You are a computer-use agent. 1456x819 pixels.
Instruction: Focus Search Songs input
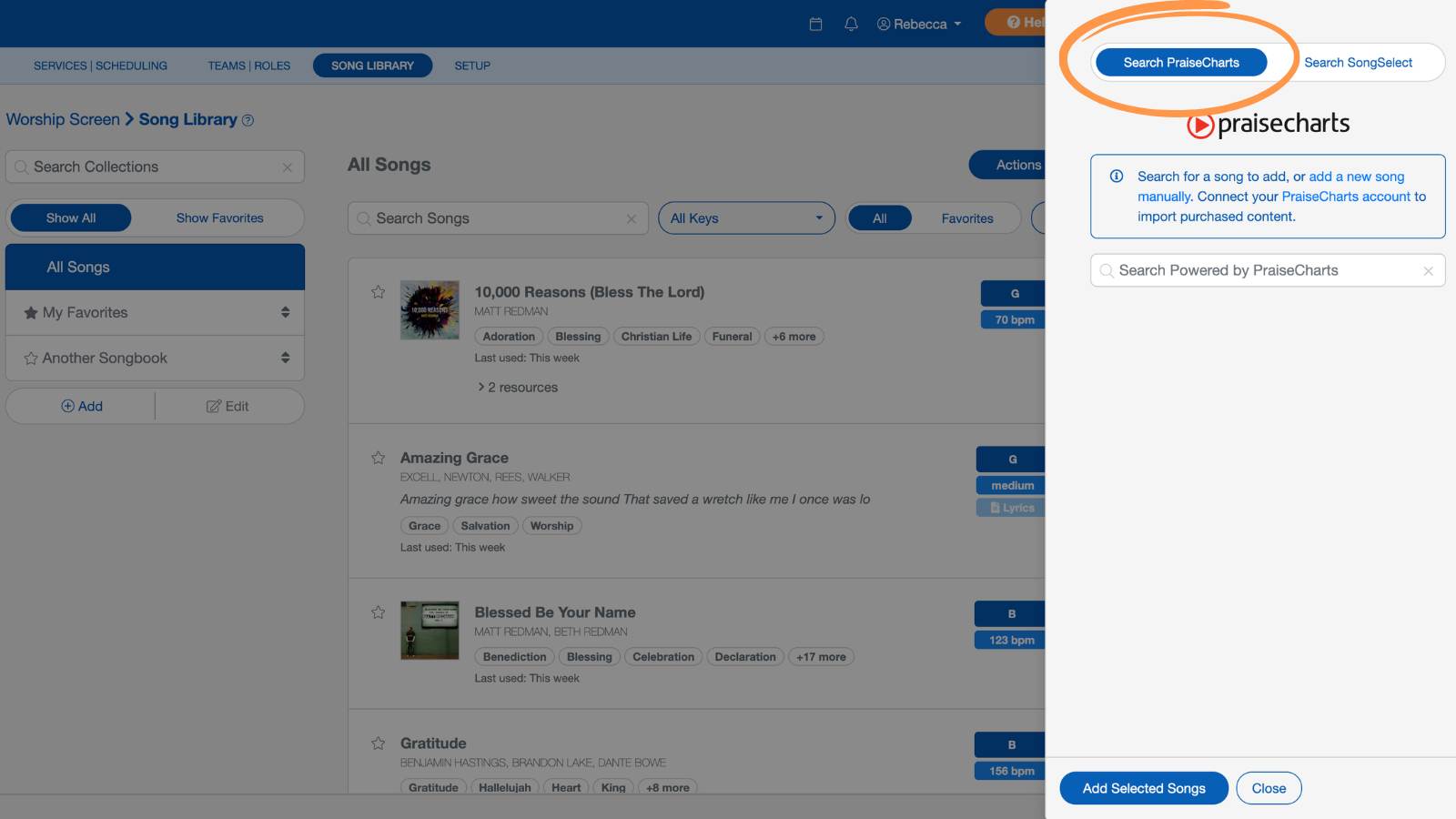498,218
